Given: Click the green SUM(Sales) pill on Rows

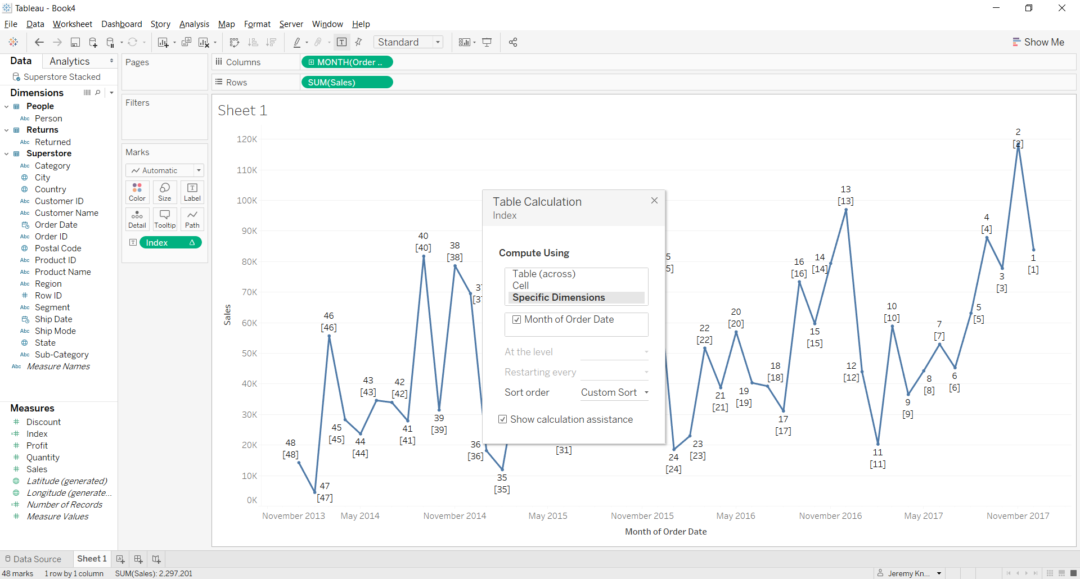Looking at the screenshot, I should (347, 82).
